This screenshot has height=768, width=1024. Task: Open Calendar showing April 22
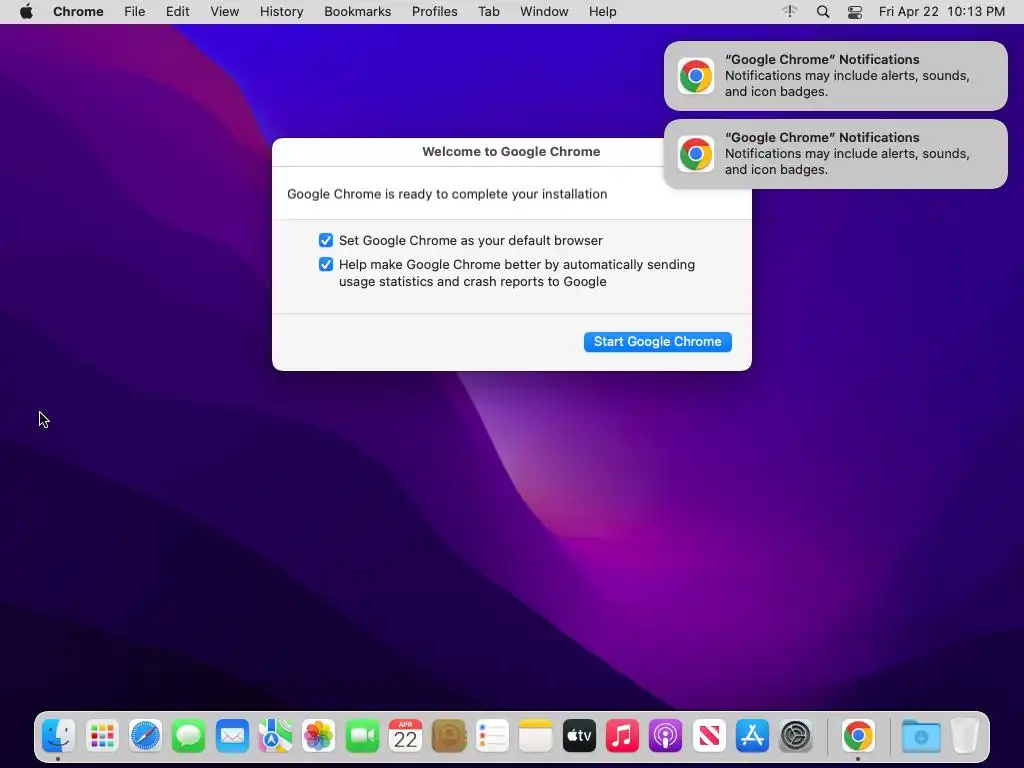coord(405,736)
